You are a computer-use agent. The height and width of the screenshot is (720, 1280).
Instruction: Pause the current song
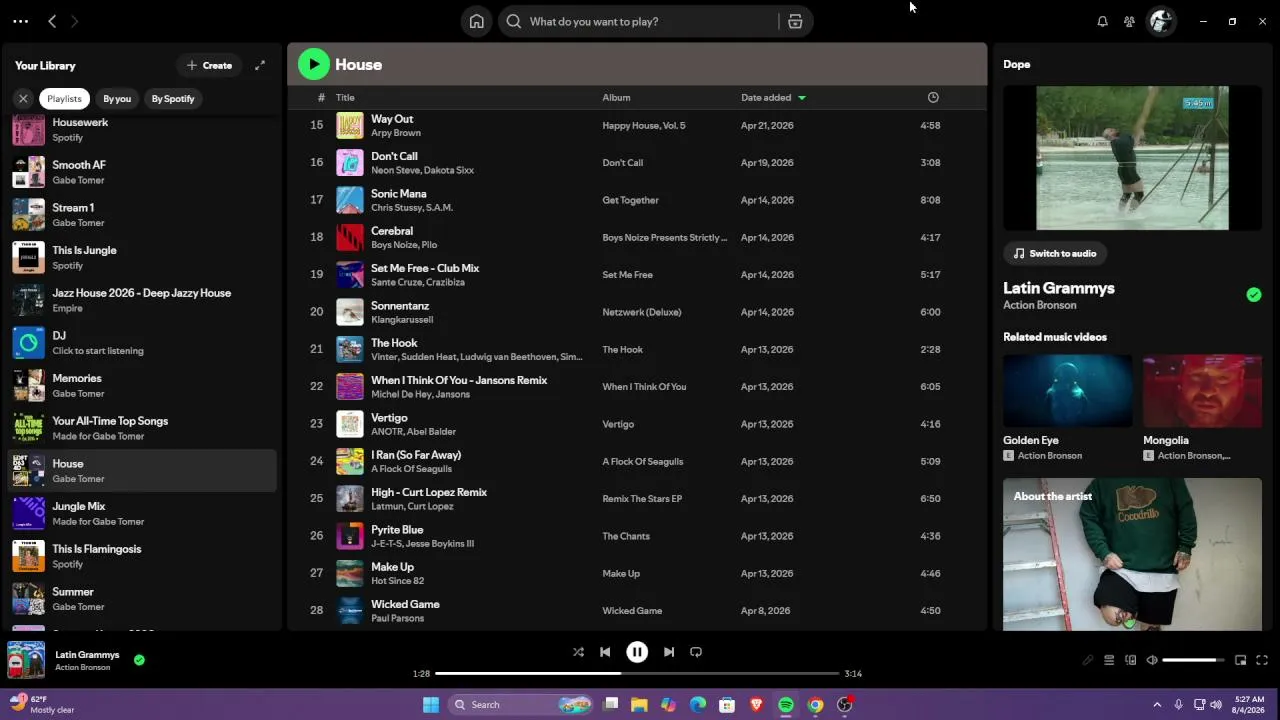[x=637, y=652]
